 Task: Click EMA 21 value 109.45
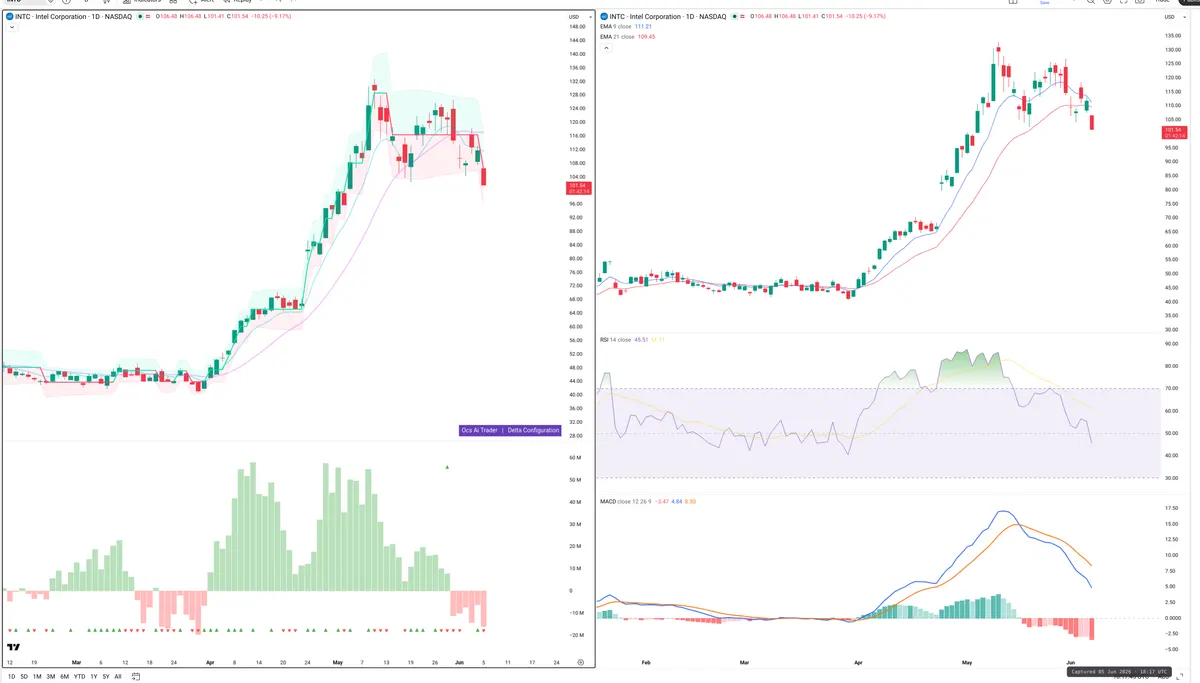[x=648, y=37]
